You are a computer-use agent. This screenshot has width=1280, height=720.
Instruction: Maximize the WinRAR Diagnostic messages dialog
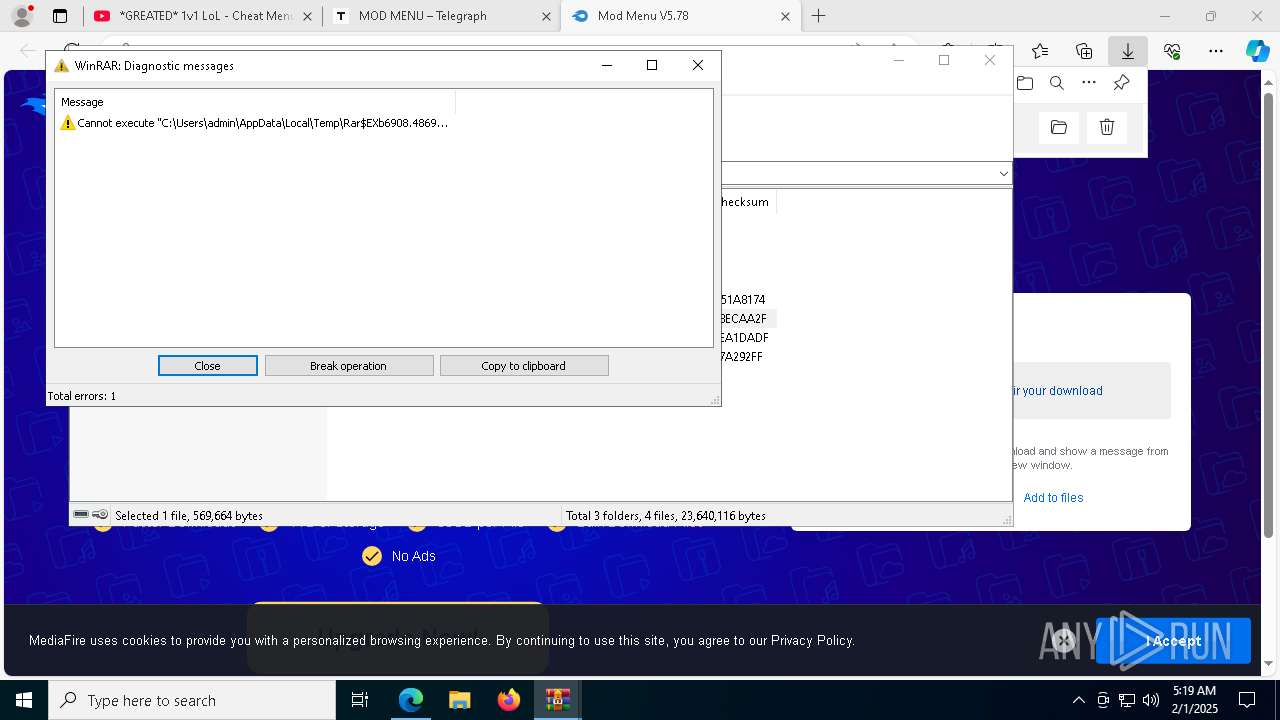point(652,65)
